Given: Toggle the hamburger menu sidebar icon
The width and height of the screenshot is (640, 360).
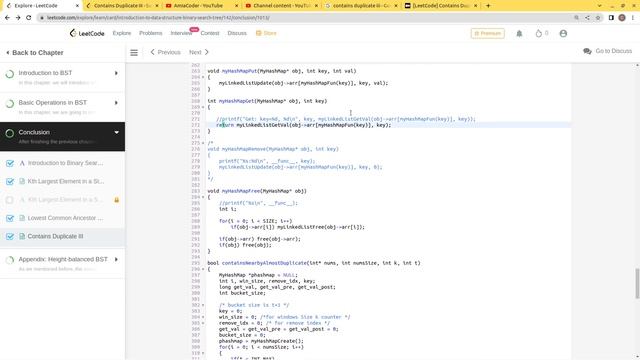Looking at the screenshot, I should click(x=134, y=52).
